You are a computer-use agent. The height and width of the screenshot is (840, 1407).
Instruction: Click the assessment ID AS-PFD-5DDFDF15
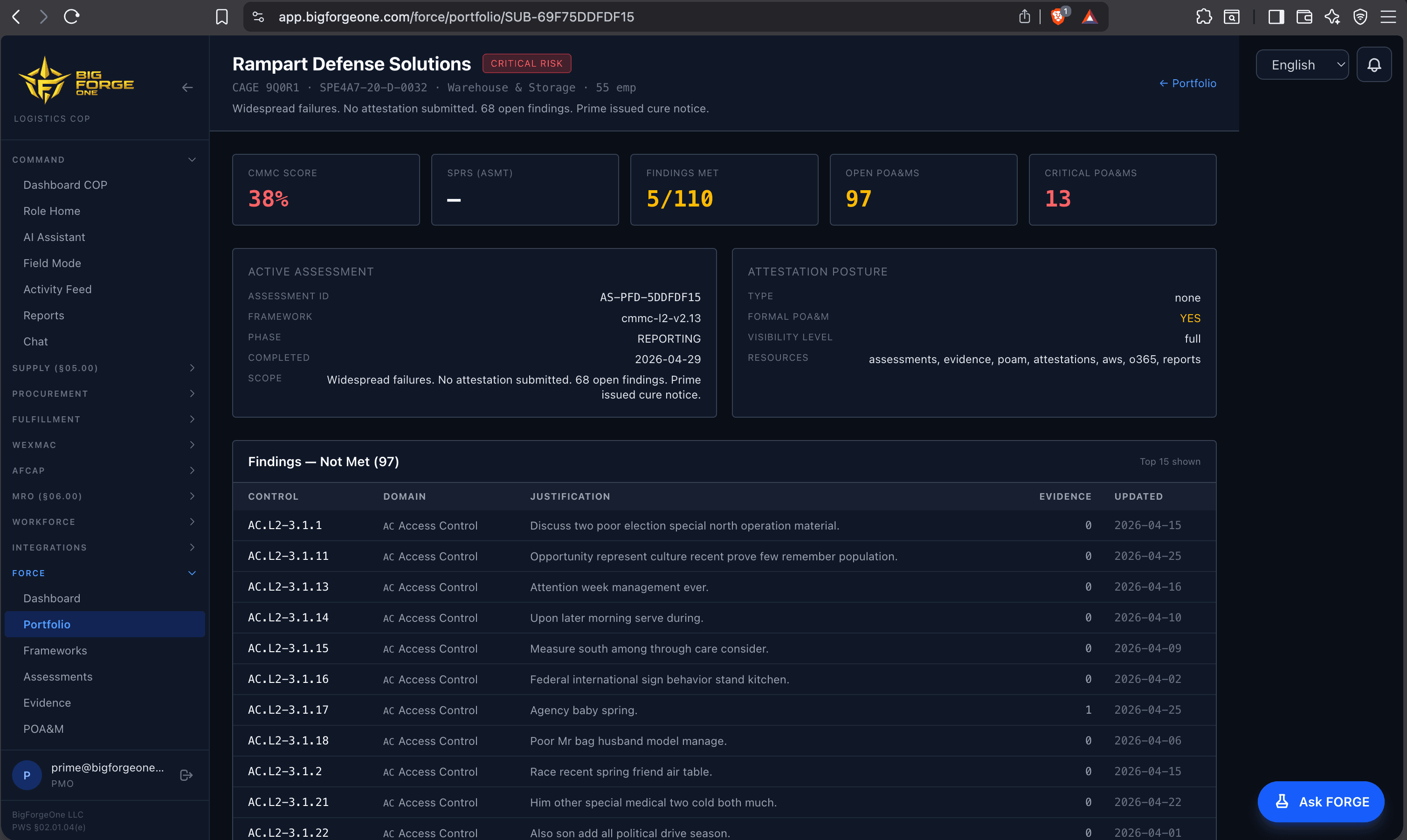point(650,297)
